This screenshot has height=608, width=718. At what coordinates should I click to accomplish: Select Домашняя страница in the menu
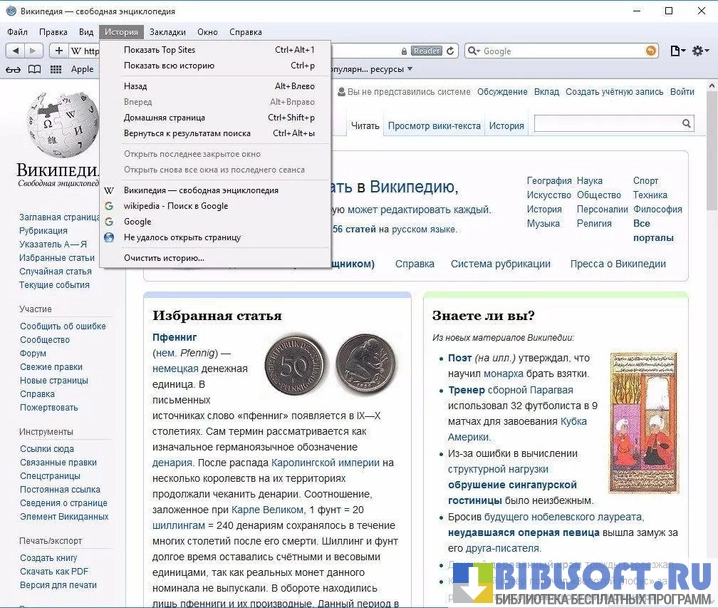pos(164,117)
